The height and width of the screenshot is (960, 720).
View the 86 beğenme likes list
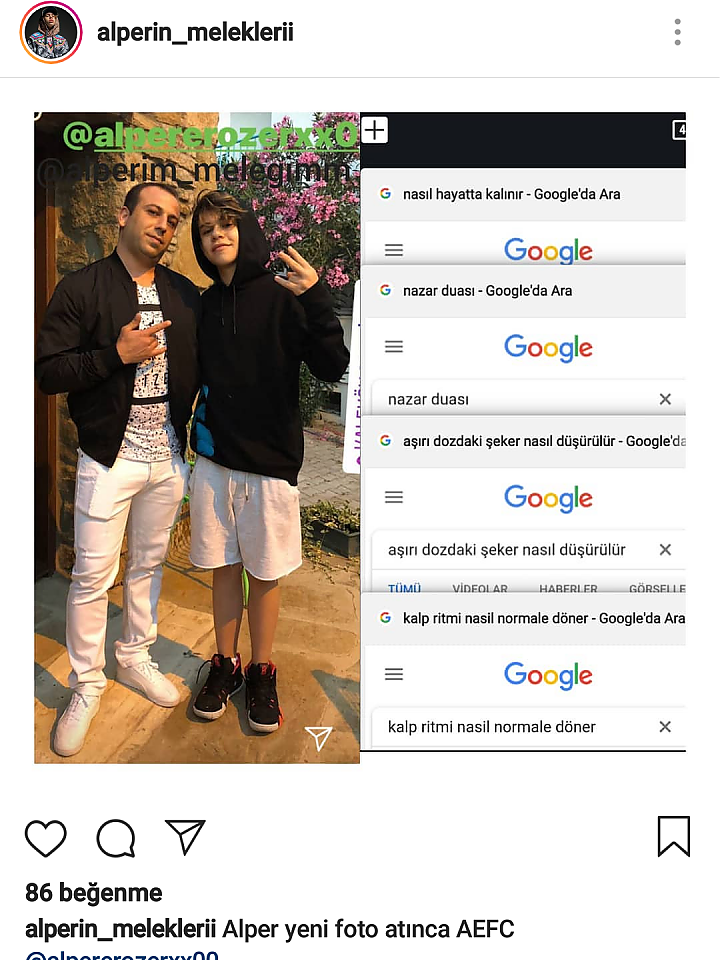[x=94, y=893]
